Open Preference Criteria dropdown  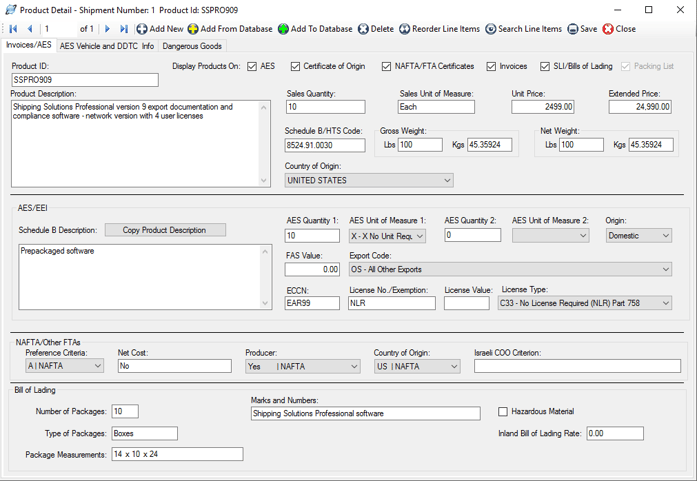tap(64, 366)
